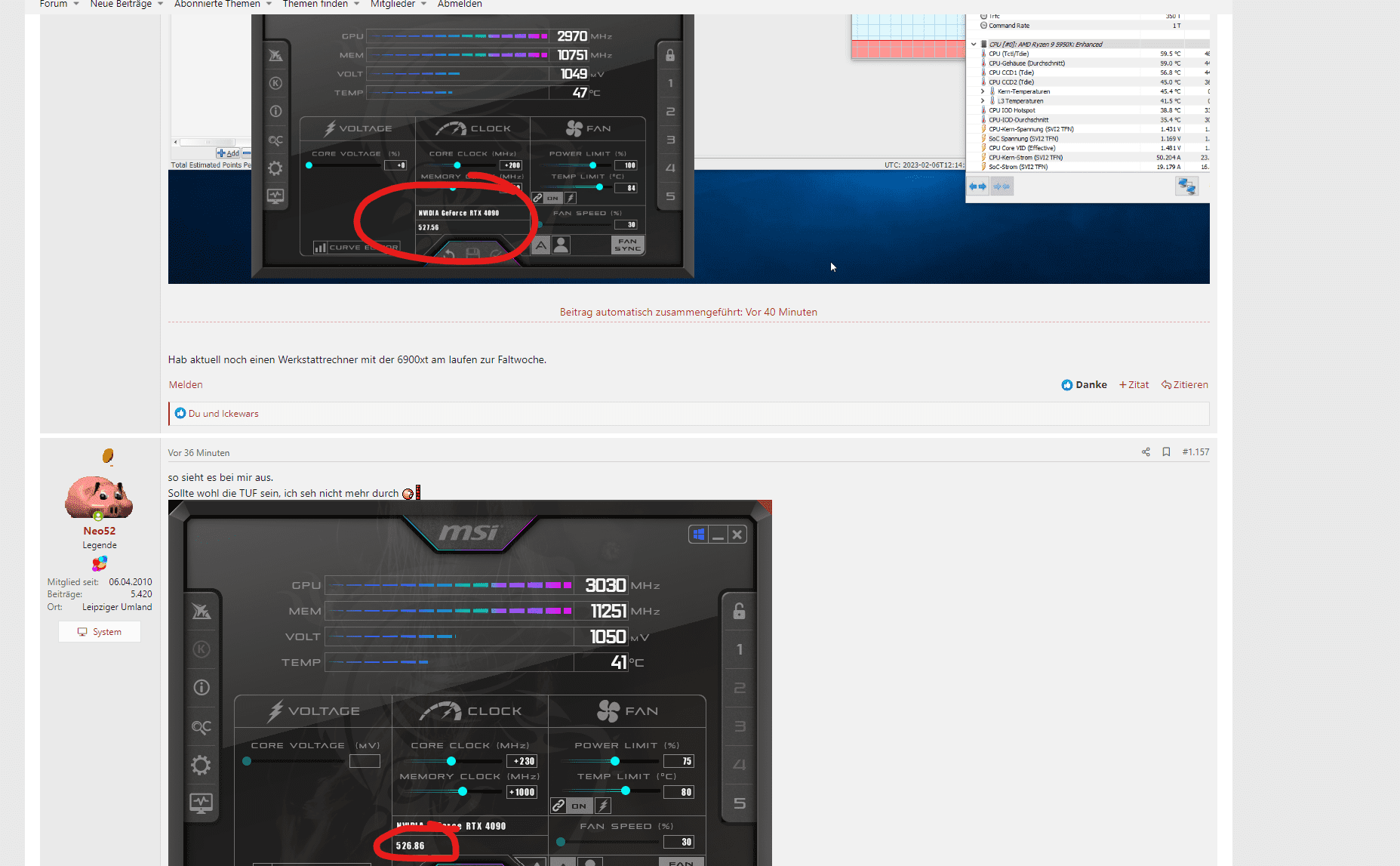This screenshot has width=1400, height=866.
Task: Click OC scanner icon in upper Afterburner sidebar
Action: (275, 140)
